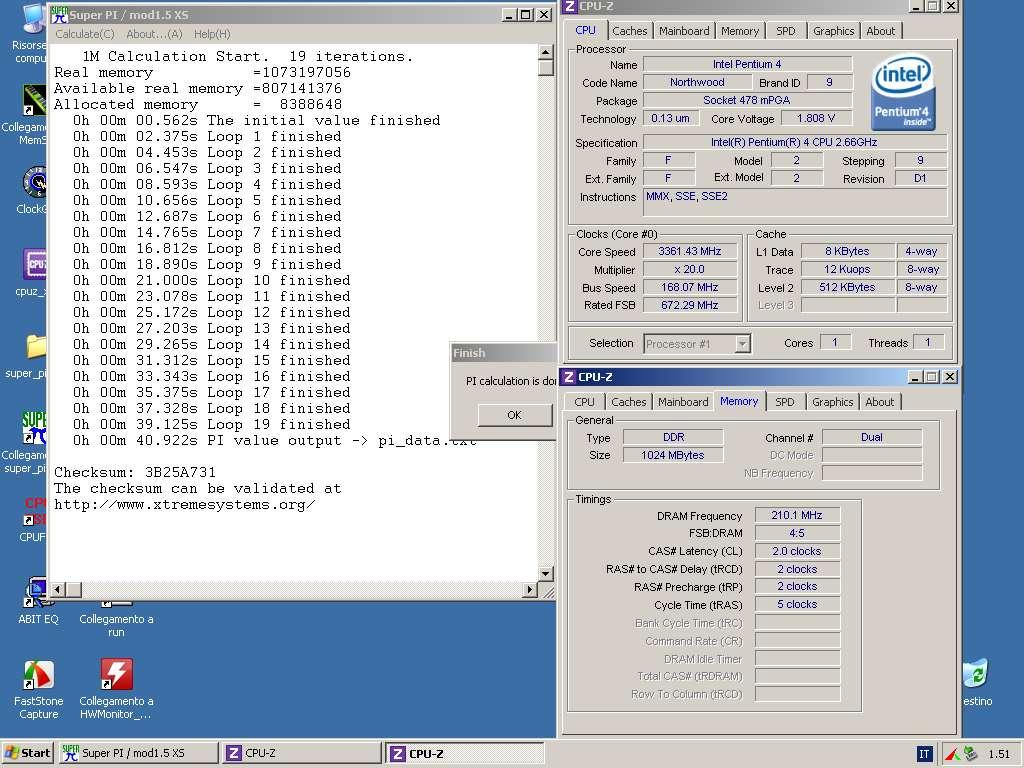Click the 'Loop 19 finished' line

pos(212,424)
